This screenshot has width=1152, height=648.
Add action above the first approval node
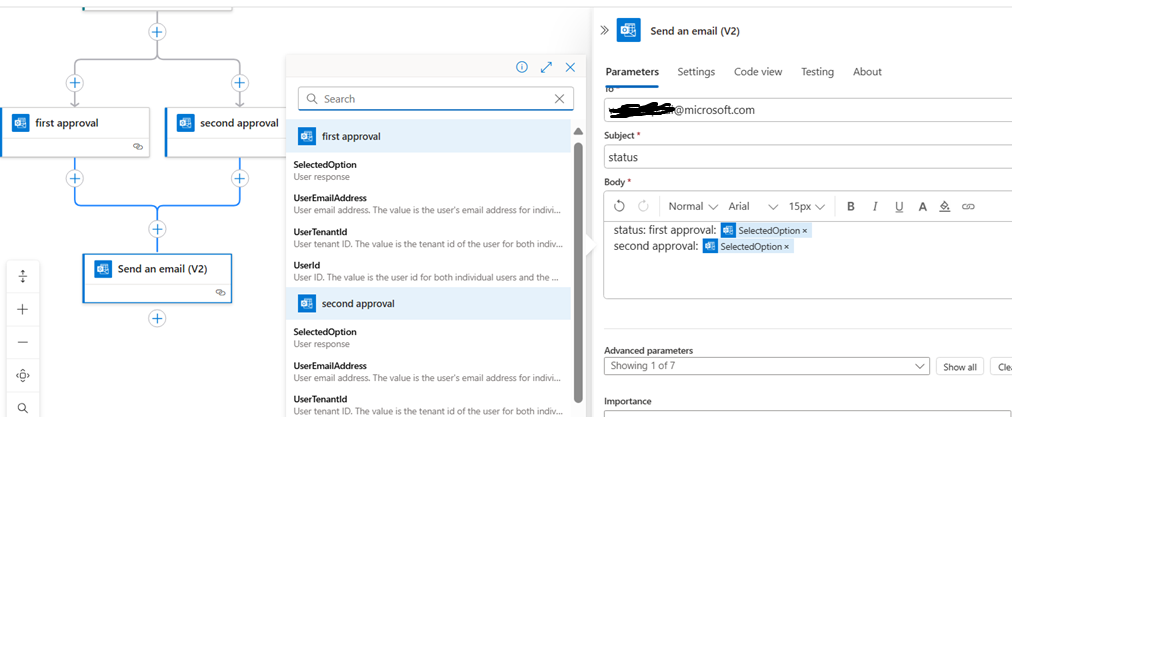pyautogui.click(x=74, y=83)
